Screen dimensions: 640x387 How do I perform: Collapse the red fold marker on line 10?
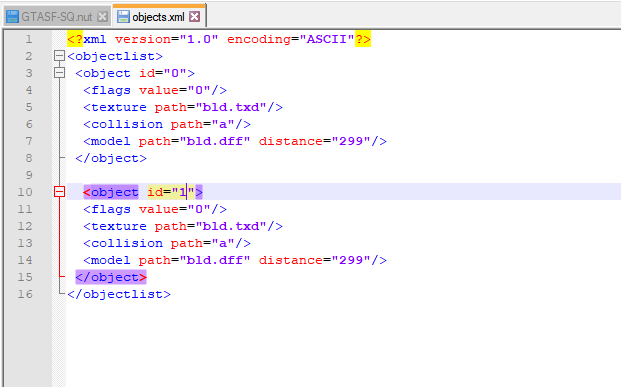point(60,192)
